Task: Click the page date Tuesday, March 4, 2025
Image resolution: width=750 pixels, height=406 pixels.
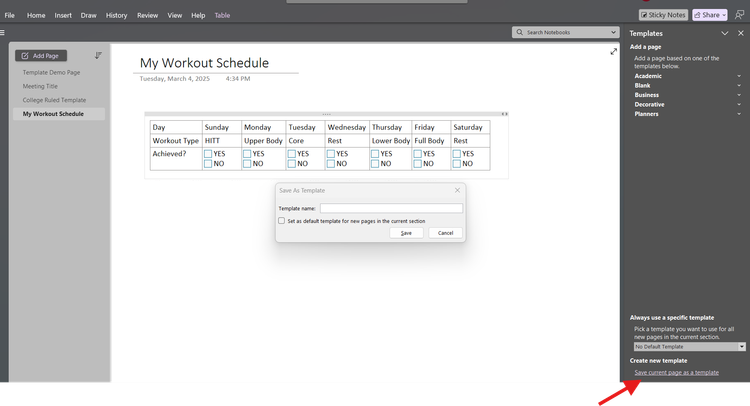Action: tap(175, 78)
